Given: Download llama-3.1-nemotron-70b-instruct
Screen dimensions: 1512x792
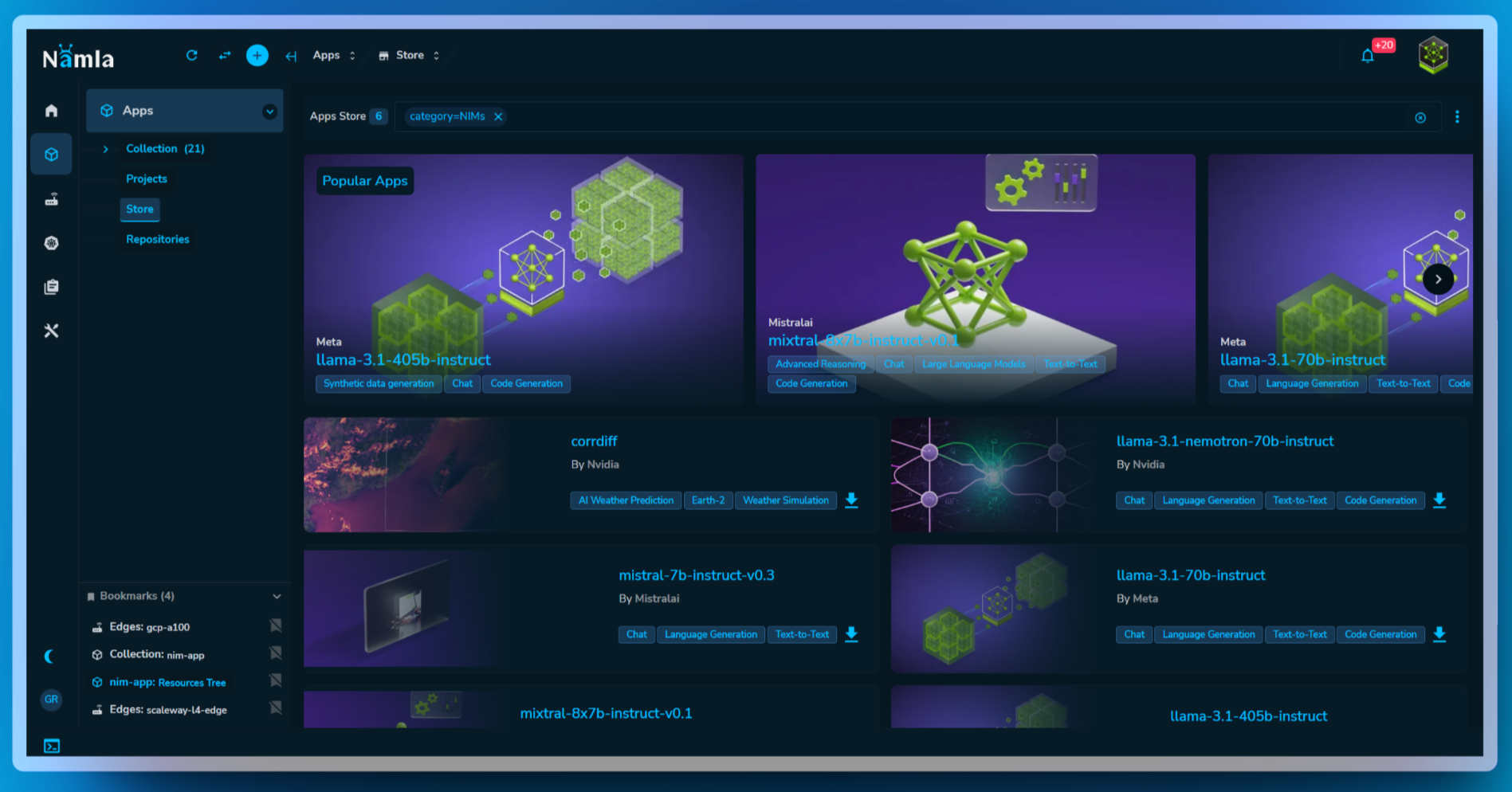Looking at the screenshot, I should [x=1439, y=500].
